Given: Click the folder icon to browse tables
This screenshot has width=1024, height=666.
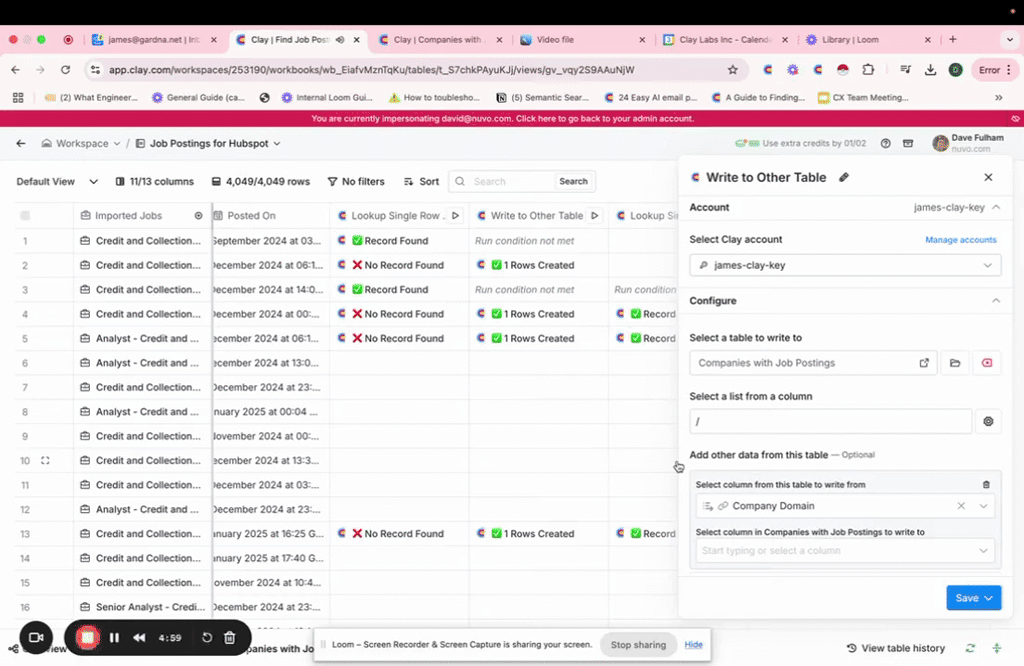Looking at the screenshot, I should (955, 363).
